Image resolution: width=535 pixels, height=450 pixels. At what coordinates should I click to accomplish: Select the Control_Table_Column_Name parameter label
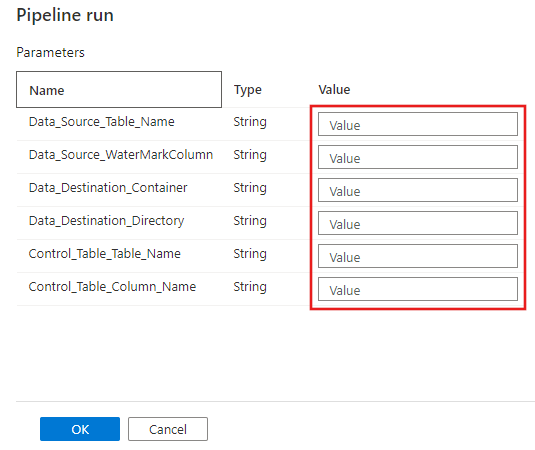pyautogui.click(x=112, y=287)
